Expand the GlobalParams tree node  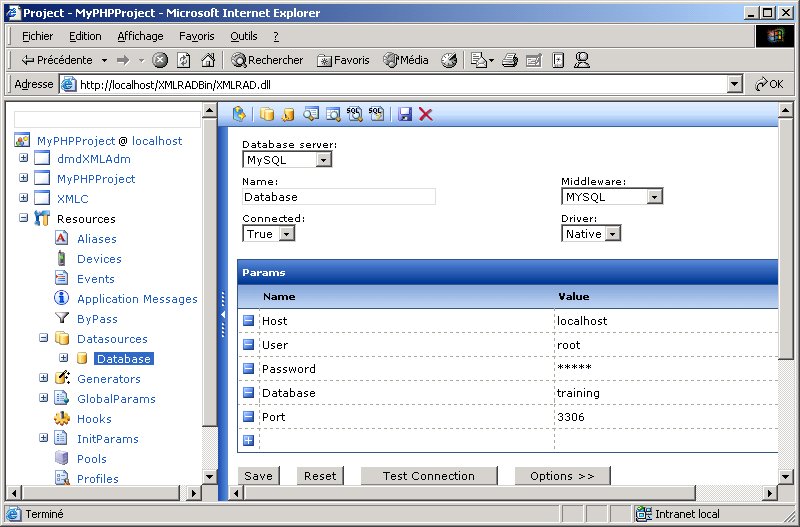[x=44, y=399]
